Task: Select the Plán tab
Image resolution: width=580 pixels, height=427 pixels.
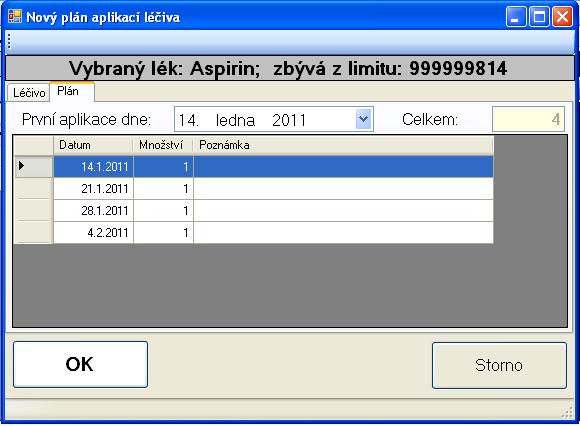Action: click(72, 91)
